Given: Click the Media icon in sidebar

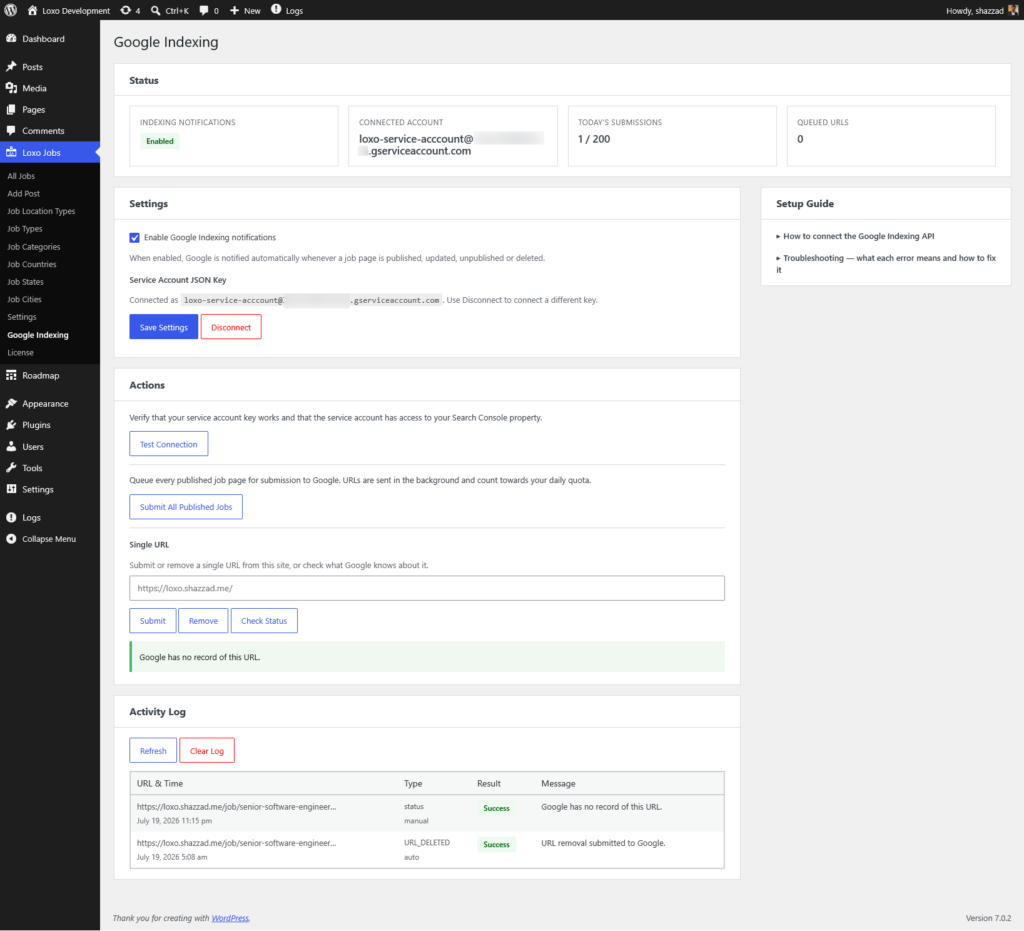Looking at the screenshot, I should (11, 88).
